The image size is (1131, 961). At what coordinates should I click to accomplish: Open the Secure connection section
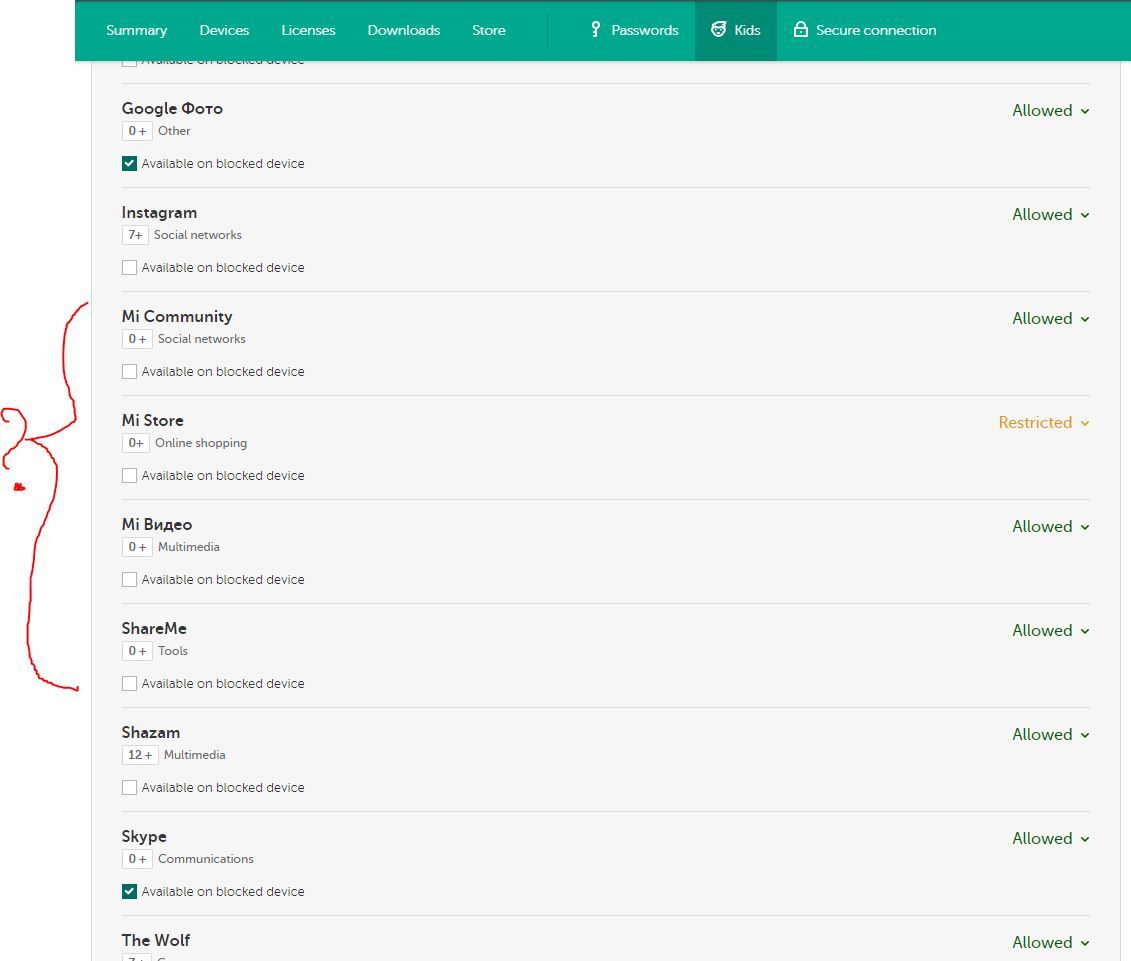coord(876,30)
